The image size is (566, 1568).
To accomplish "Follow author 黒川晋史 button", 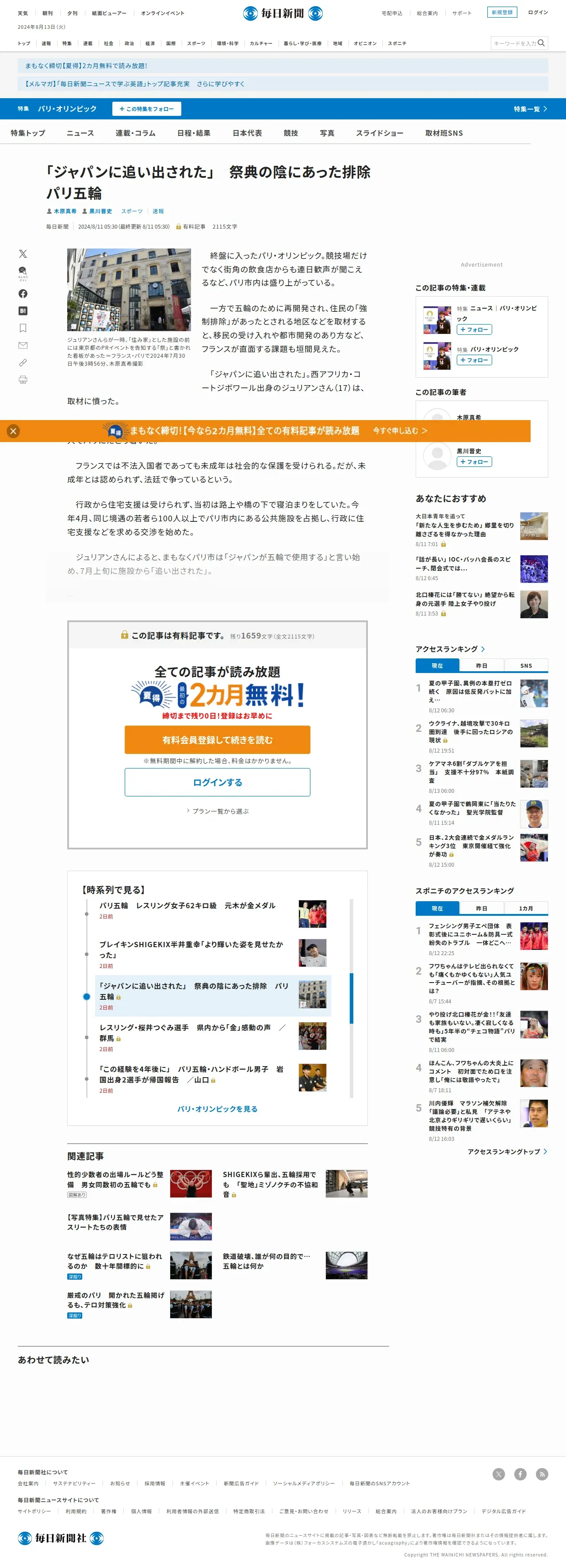I will click(474, 462).
